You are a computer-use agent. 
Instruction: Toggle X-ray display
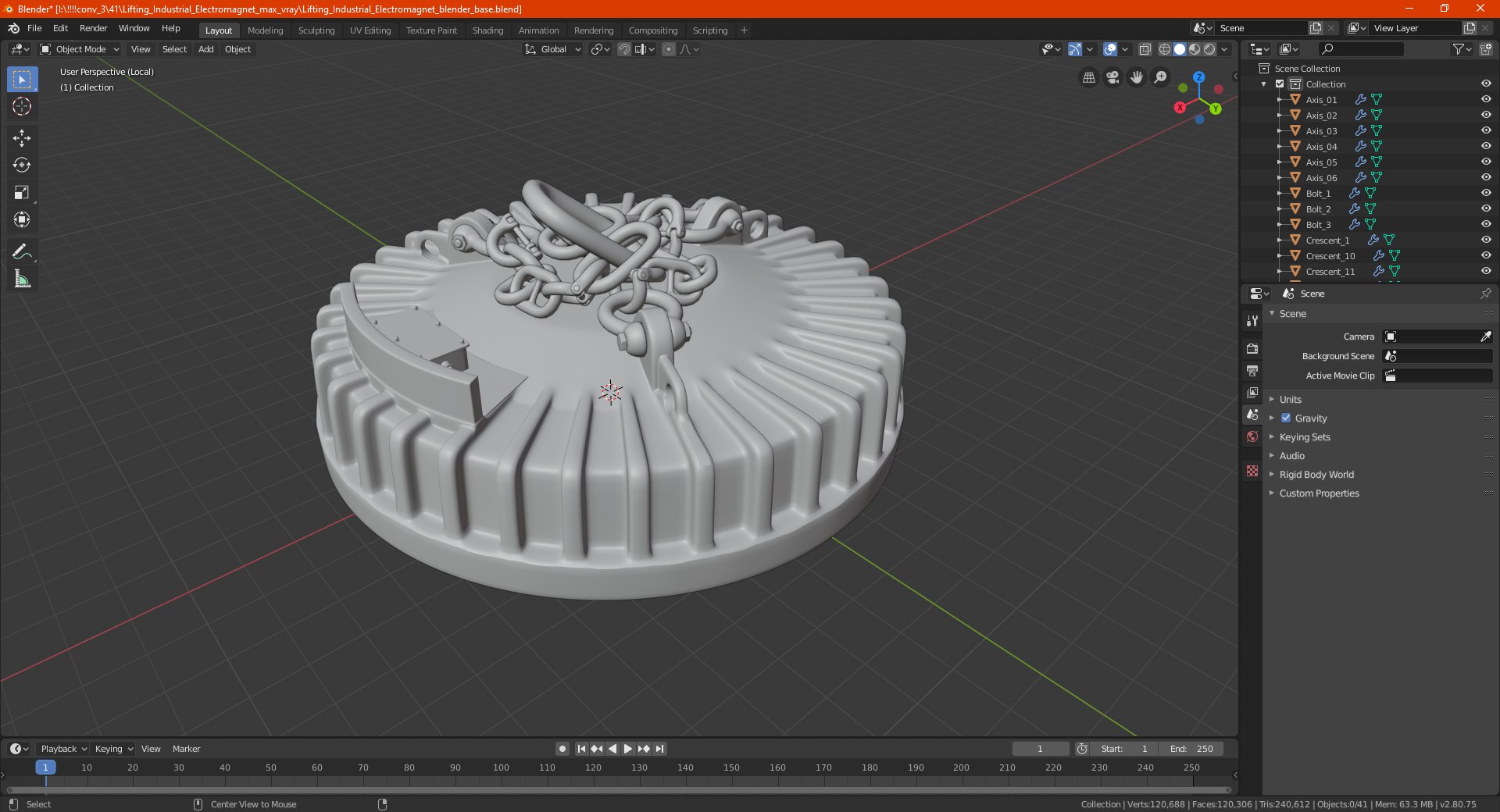(1145, 49)
